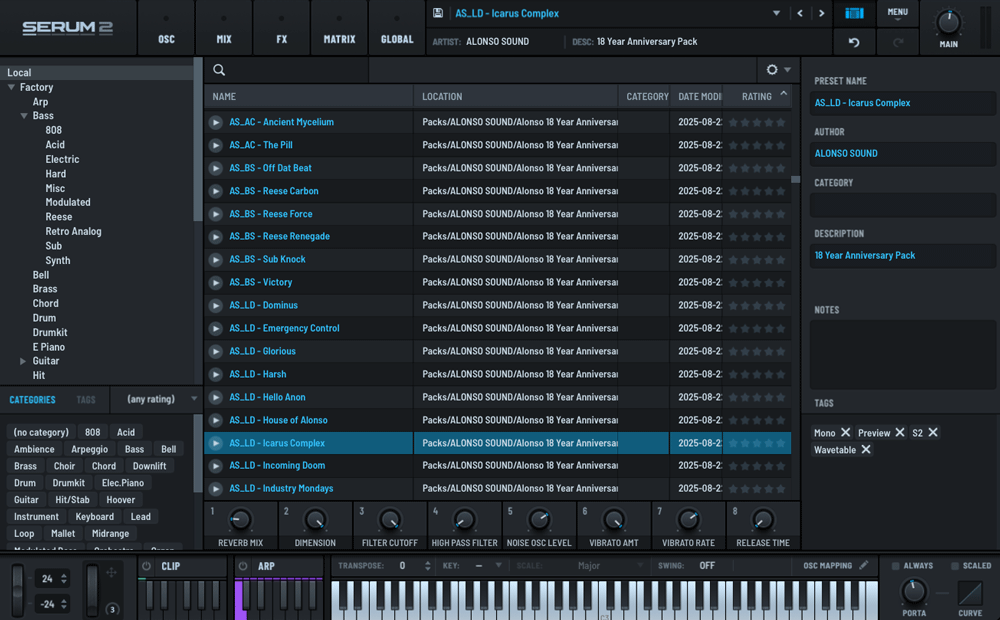Filter by the Keyboard category
Viewport: 1000px width, 620px height.
(94, 517)
